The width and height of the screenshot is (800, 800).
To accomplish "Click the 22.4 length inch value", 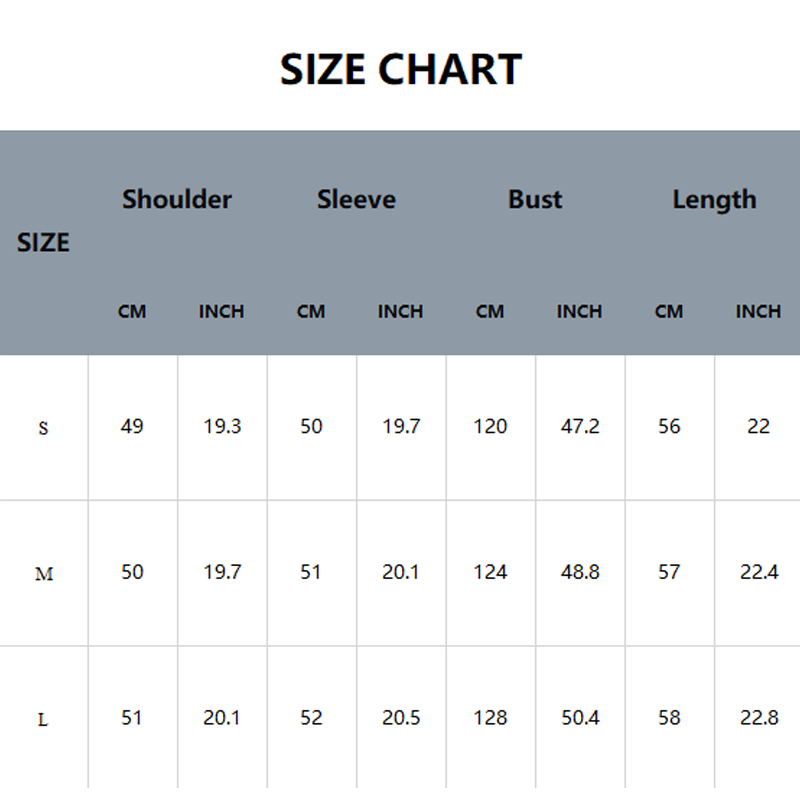I will pos(758,572).
